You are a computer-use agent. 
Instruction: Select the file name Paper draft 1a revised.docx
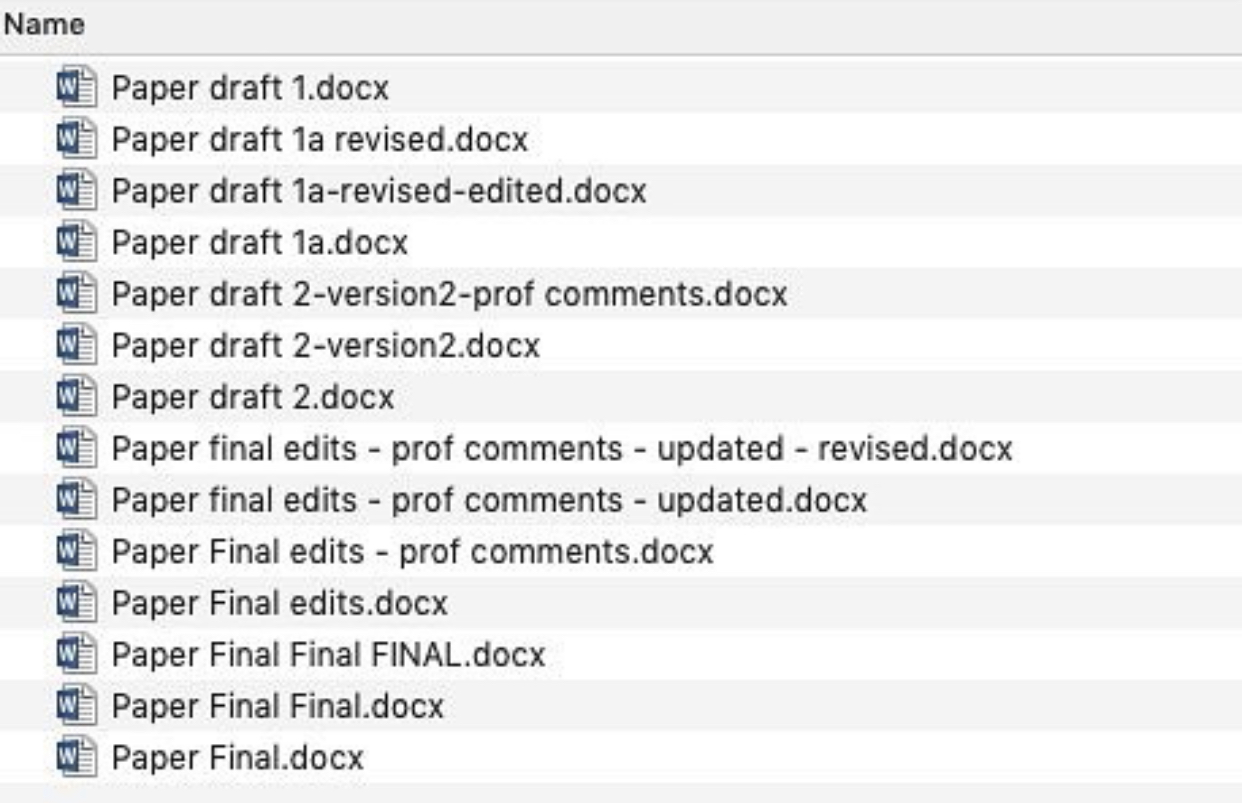coord(319,139)
